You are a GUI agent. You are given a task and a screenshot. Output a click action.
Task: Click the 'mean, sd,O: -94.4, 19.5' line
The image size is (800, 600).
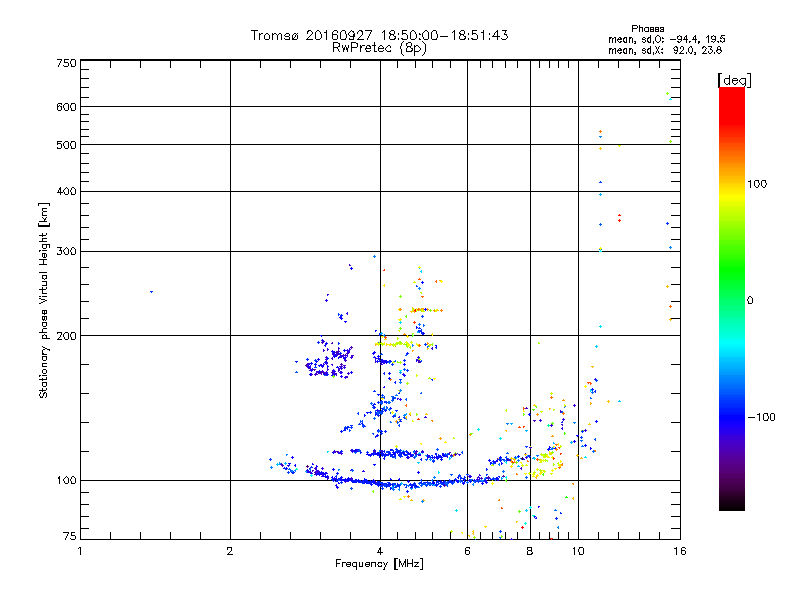666,39
